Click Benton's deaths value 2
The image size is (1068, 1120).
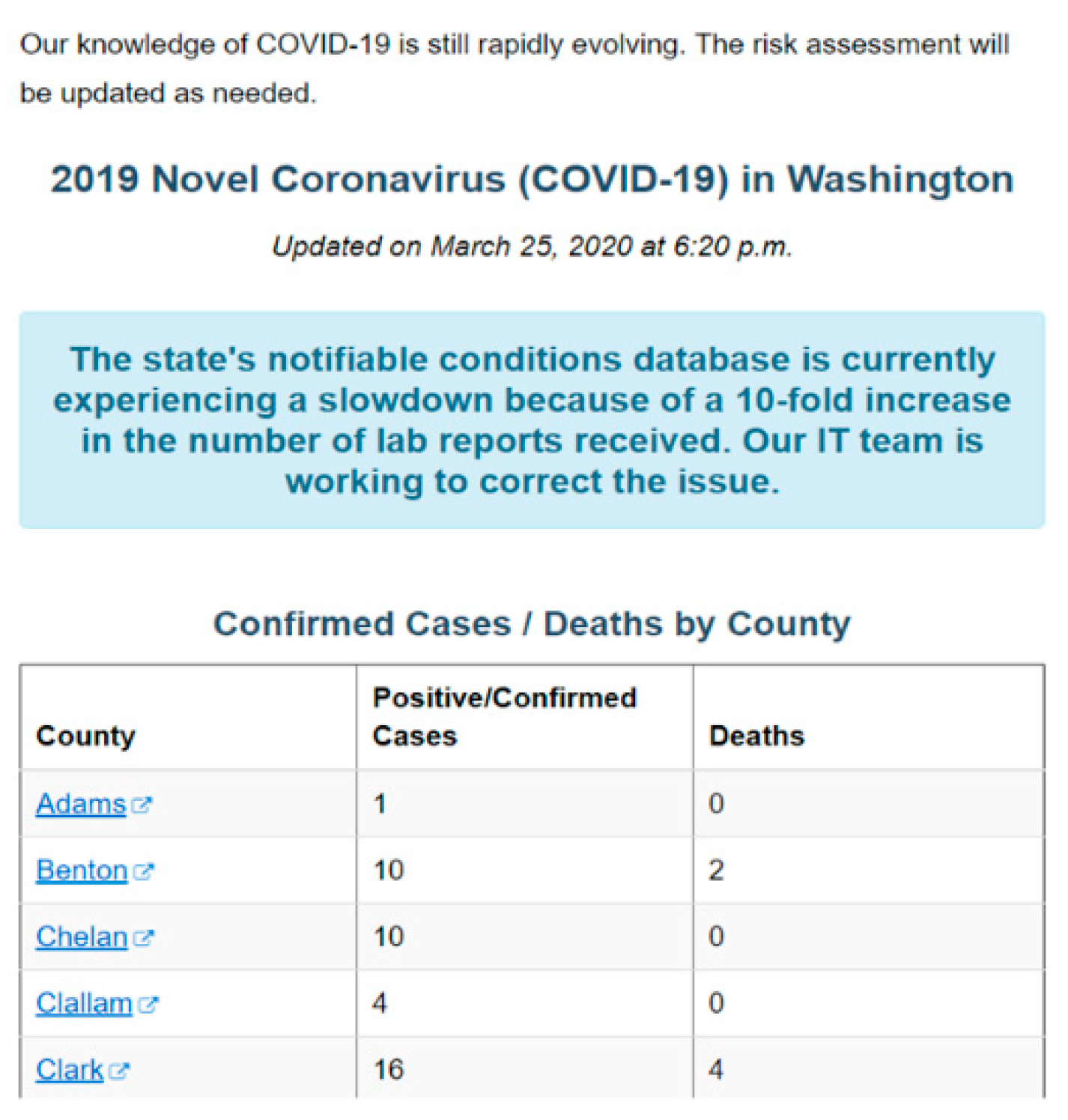(716, 871)
